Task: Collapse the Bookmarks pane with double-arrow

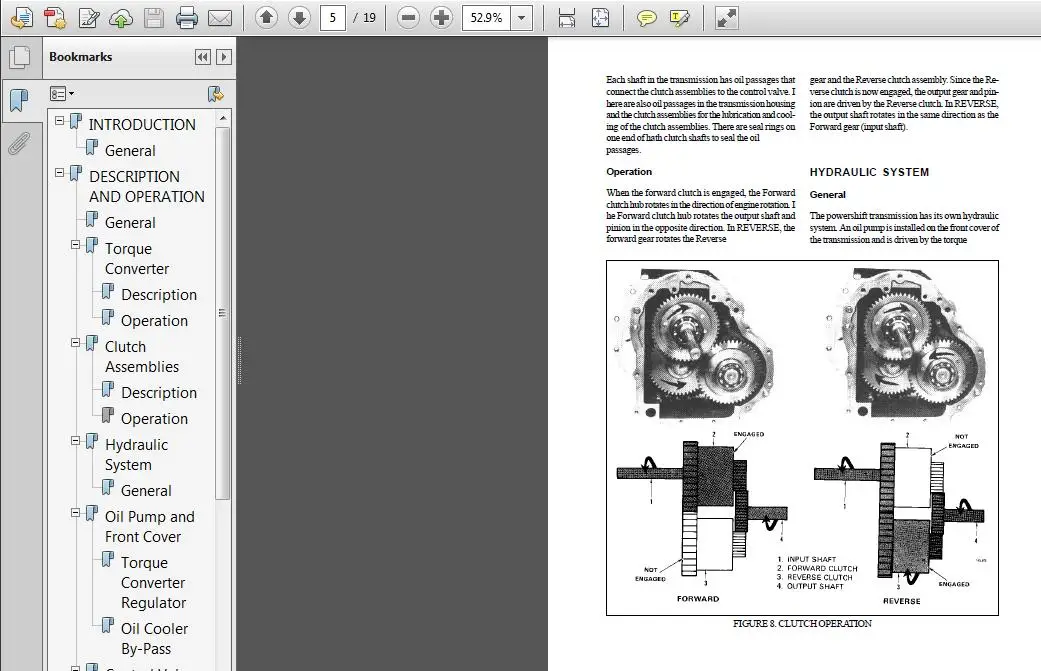Action: pyautogui.click(x=203, y=57)
